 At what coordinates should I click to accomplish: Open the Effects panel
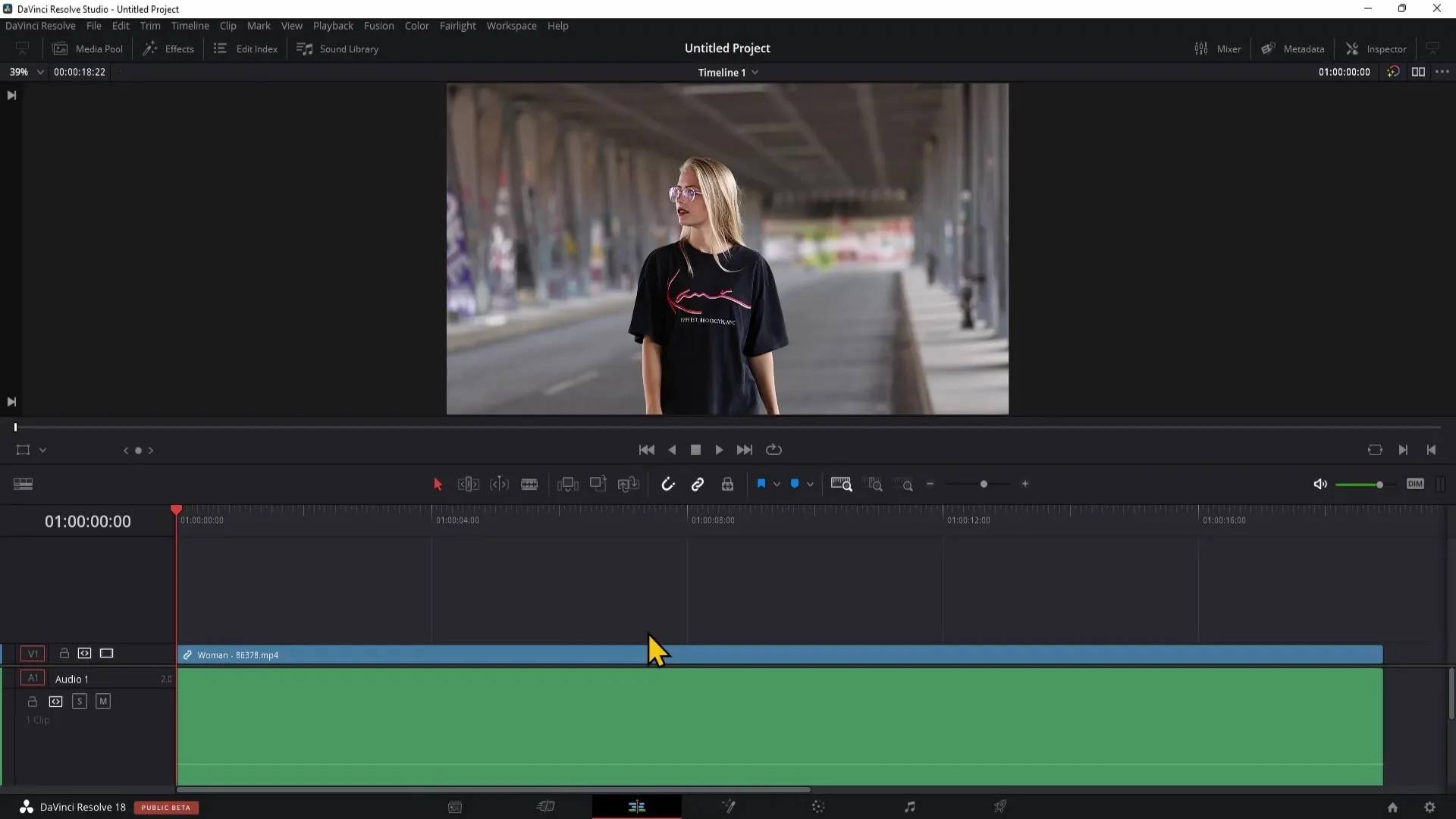coord(168,49)
